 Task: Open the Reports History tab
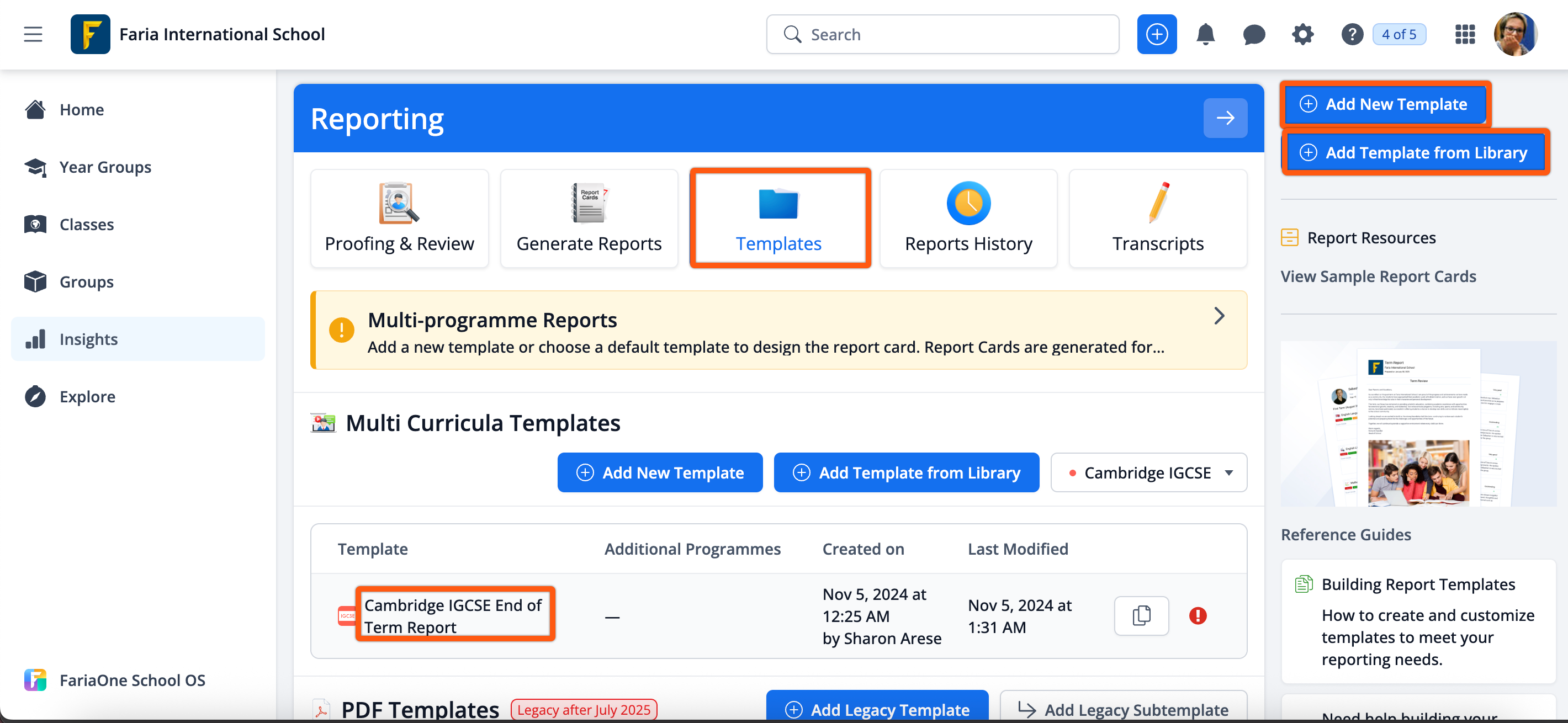pos(968,219)
